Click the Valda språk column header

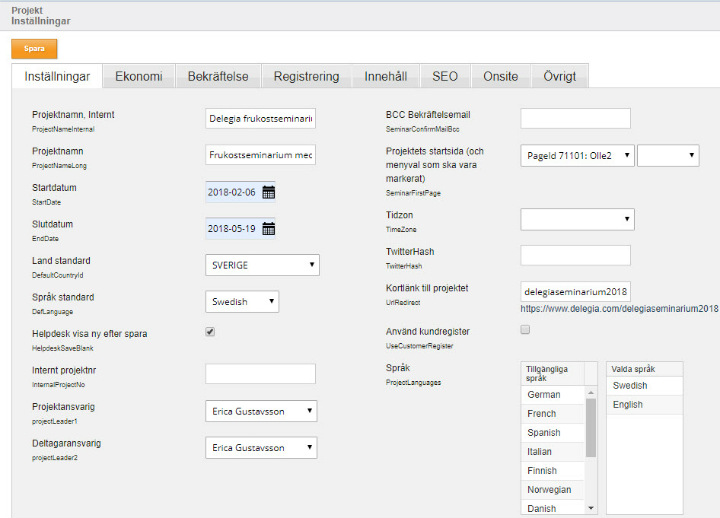pos(645,369)
